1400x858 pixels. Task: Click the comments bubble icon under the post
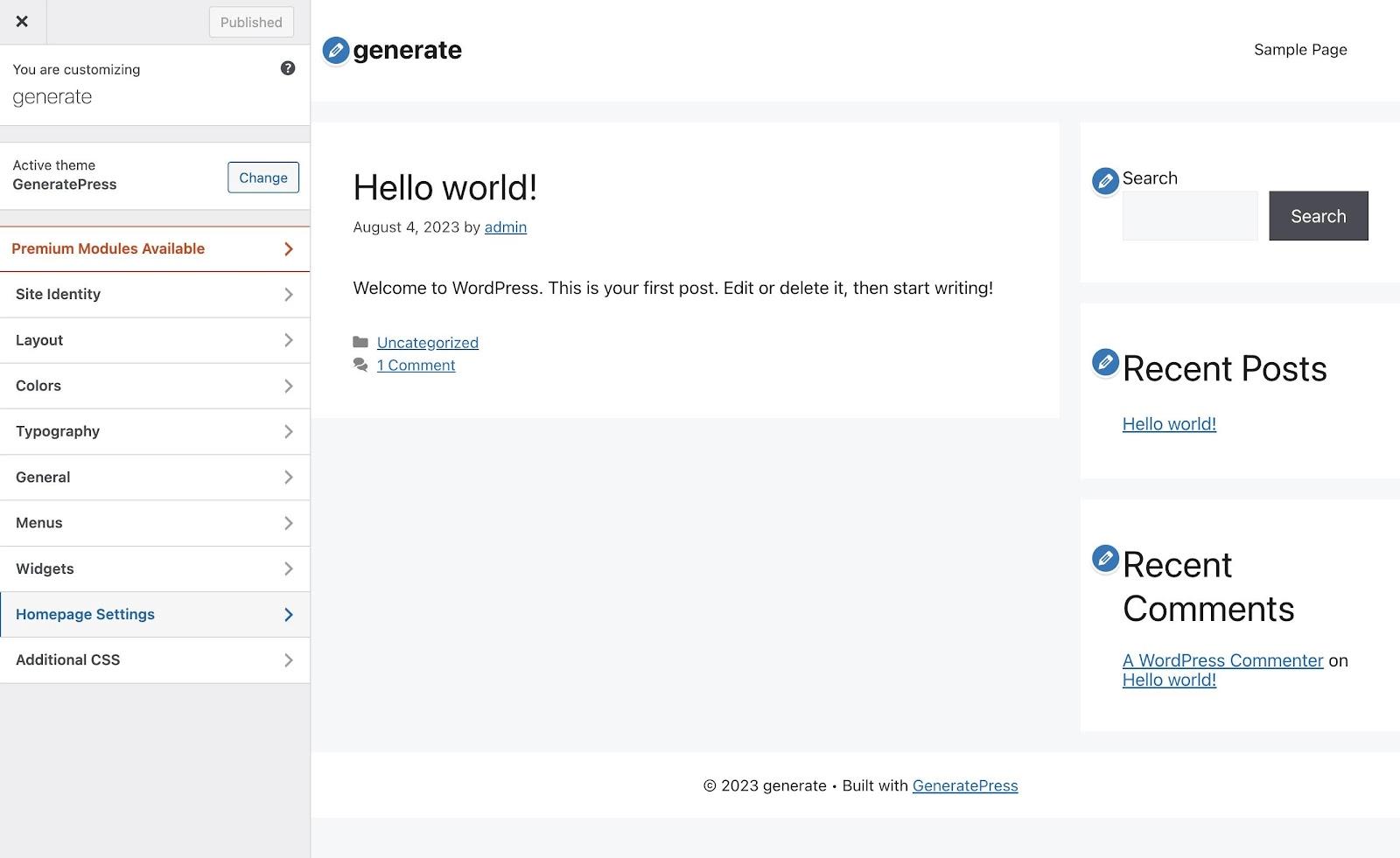pyautogui.click(x=360, y=365)
